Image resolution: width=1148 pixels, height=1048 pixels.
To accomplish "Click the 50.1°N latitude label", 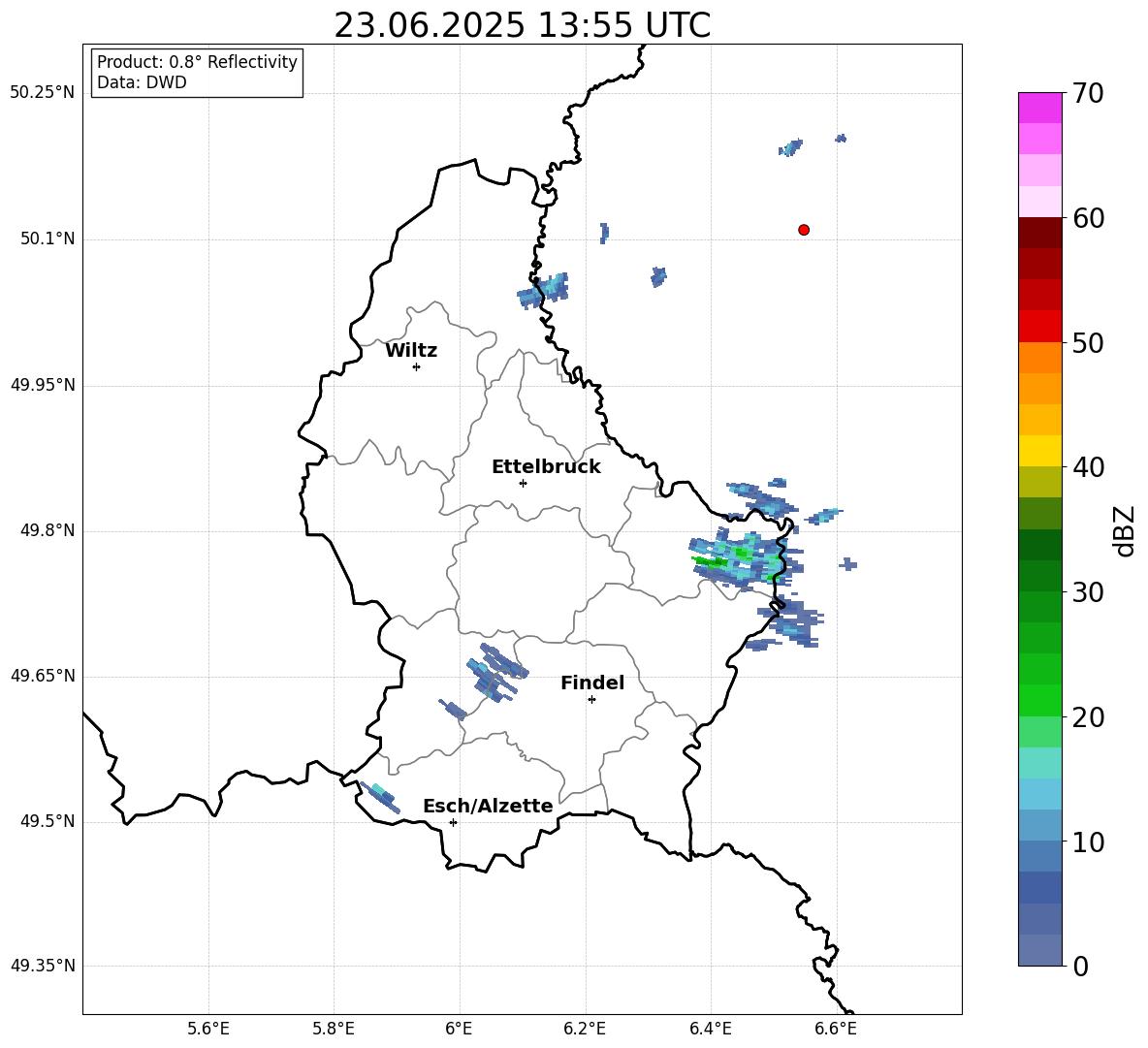I will (x=48, y=238).
